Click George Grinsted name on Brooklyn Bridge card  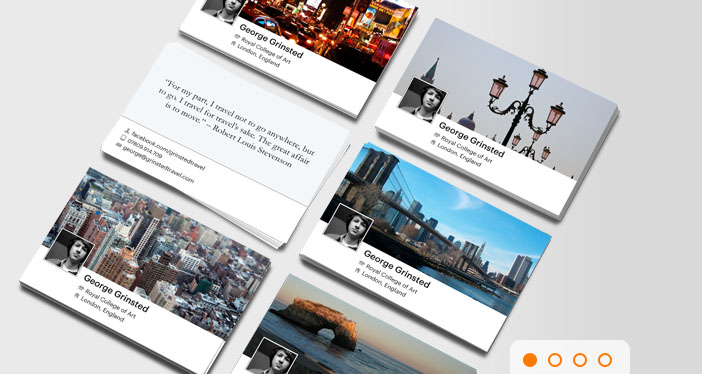click(397, 268)
